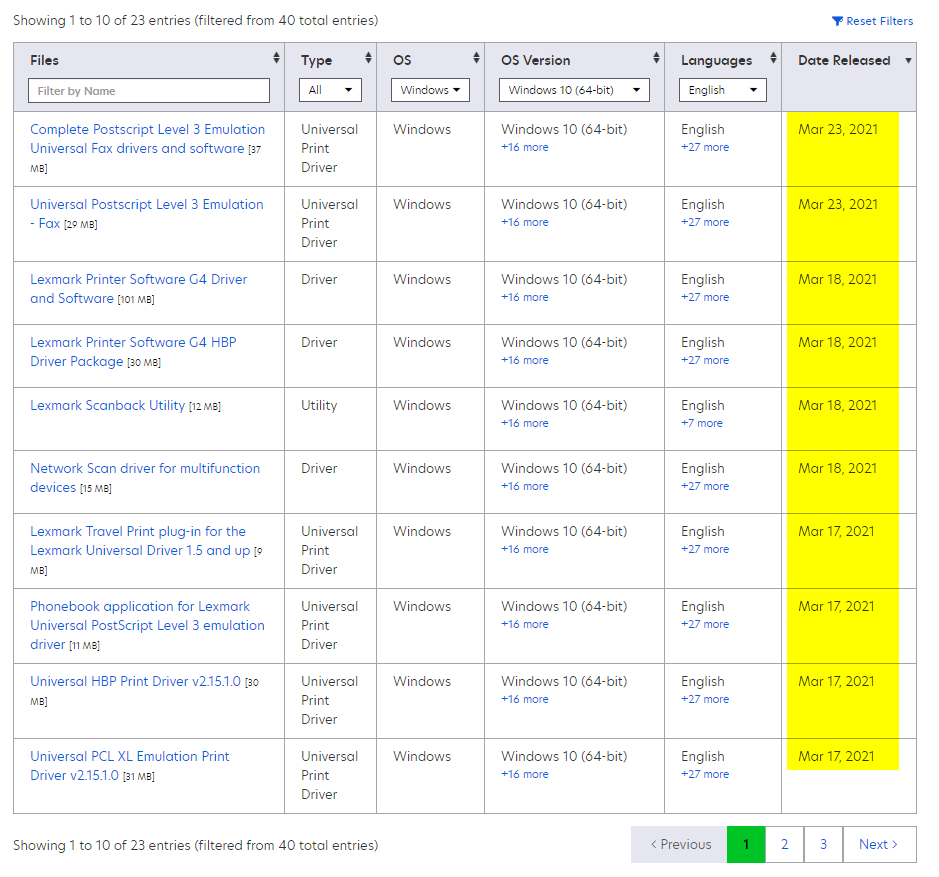Sort by OS column sort arrows
The height and width of the screenshot is (877, 939).
point(476,59)
